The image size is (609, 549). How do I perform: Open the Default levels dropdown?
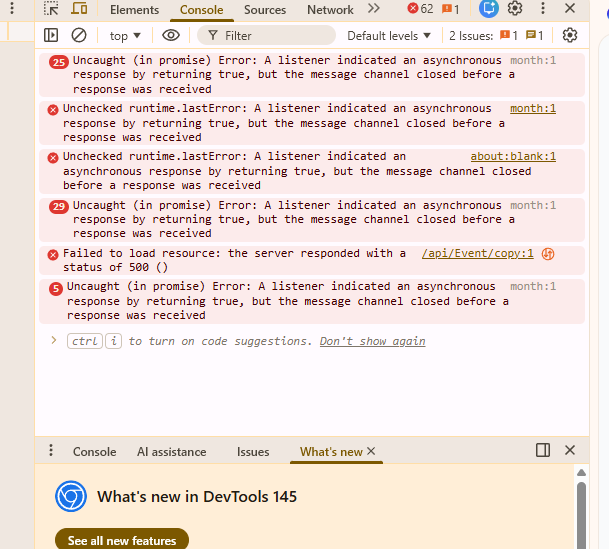click(389, 36)
